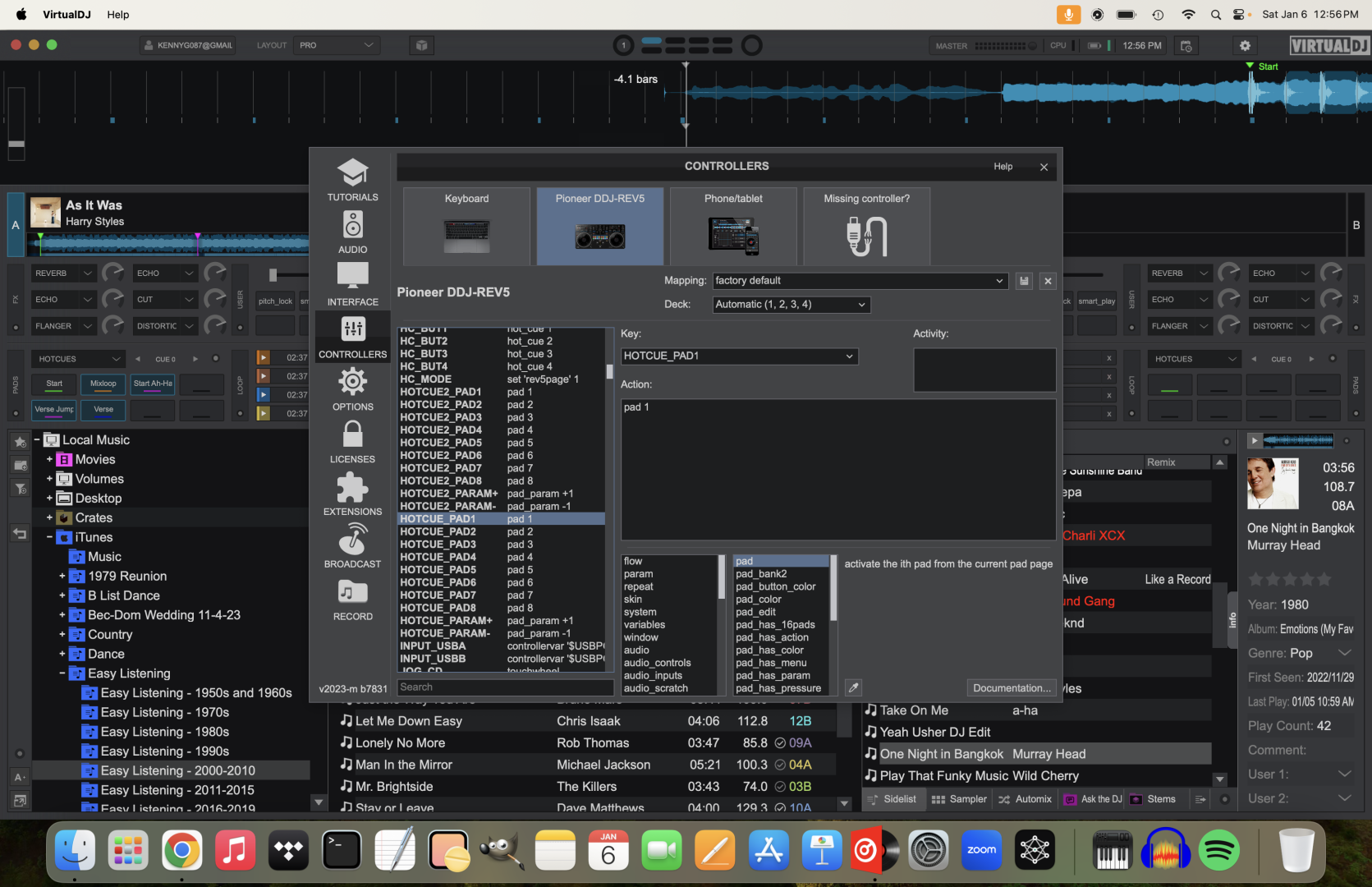Toggle smart_play on the right deck
Screen dimensions: 1372x887
point(1098,301)
